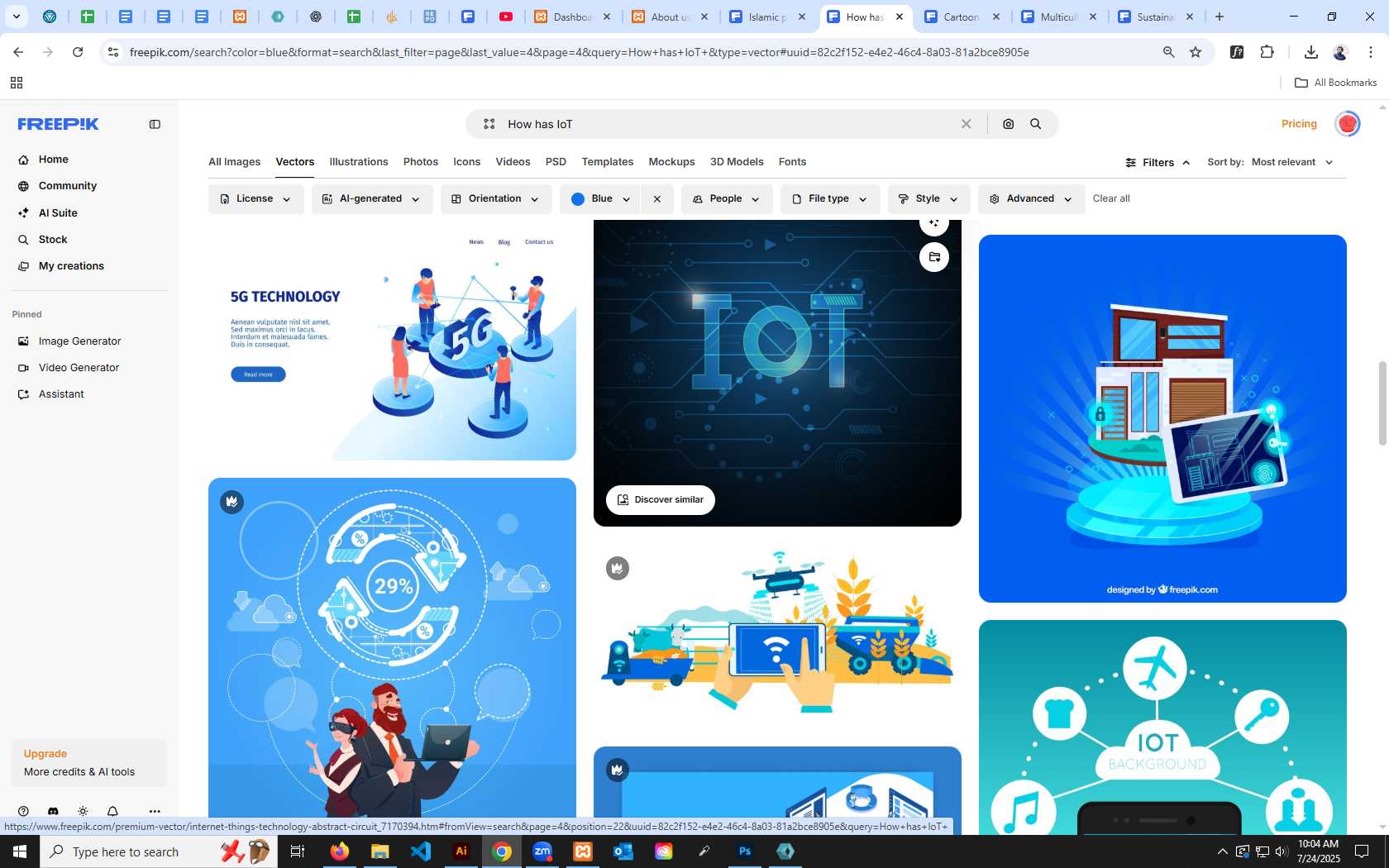Open AI Suite in the sidebar
The image size is (1389, 868).
tap(58, 213)
